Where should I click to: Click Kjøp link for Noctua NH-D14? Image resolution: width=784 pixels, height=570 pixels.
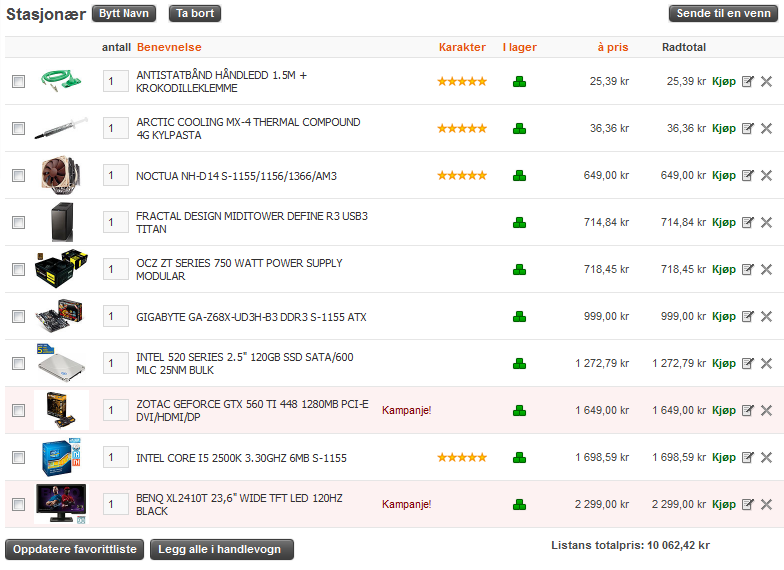(724, 176)
